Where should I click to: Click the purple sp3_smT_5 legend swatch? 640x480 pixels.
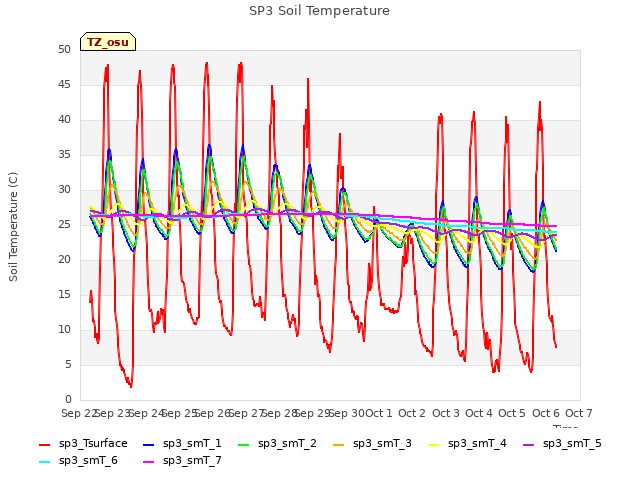pyautogui.click(x=529, y=444)
